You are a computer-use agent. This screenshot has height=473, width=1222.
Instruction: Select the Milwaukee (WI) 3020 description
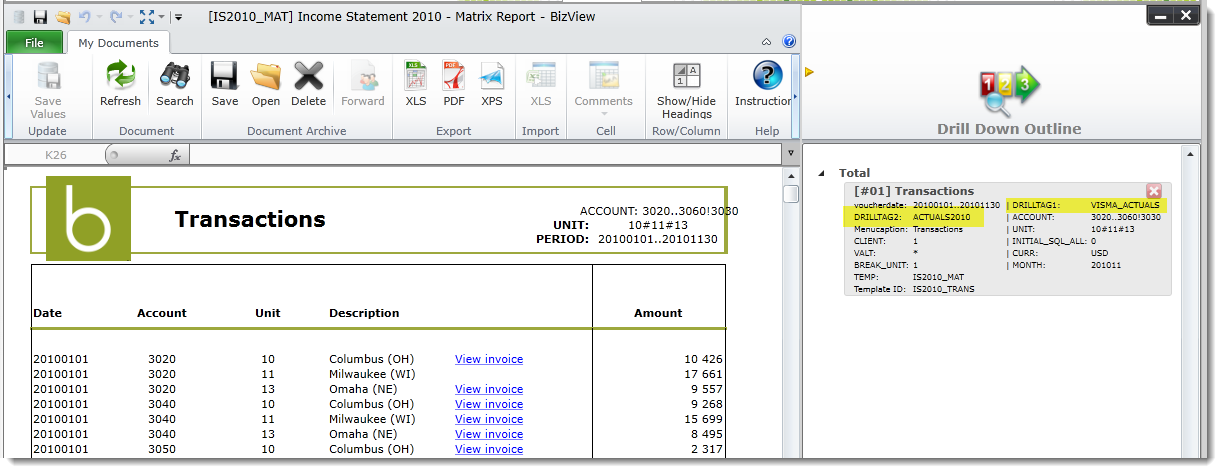tap(373, 374)
